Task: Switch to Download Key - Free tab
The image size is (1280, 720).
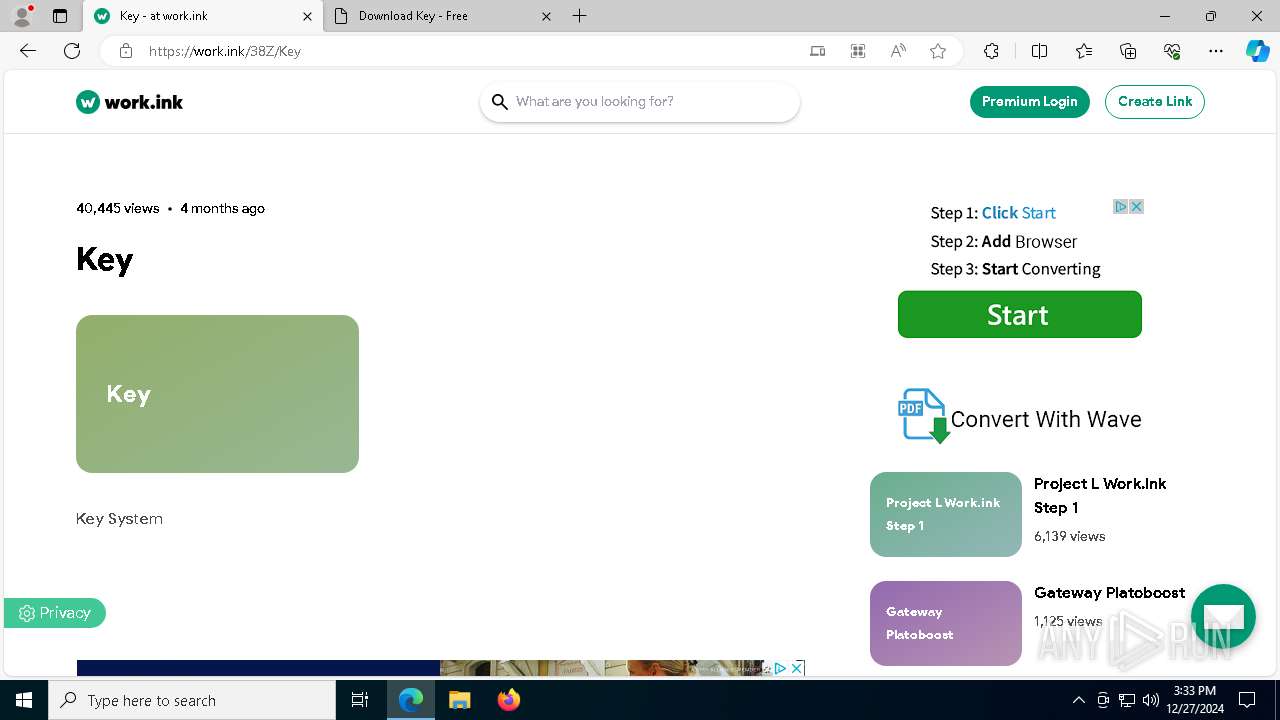Action: click(x=443, y=16)
